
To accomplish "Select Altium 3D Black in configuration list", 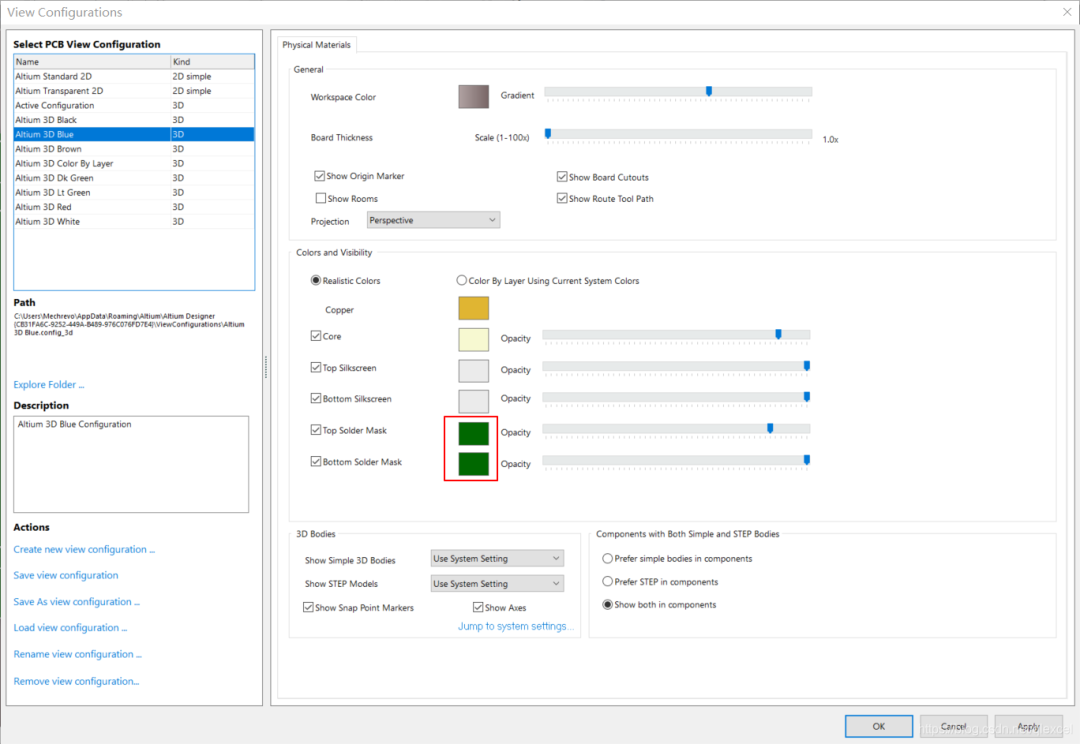I will [x=46, y=120].
